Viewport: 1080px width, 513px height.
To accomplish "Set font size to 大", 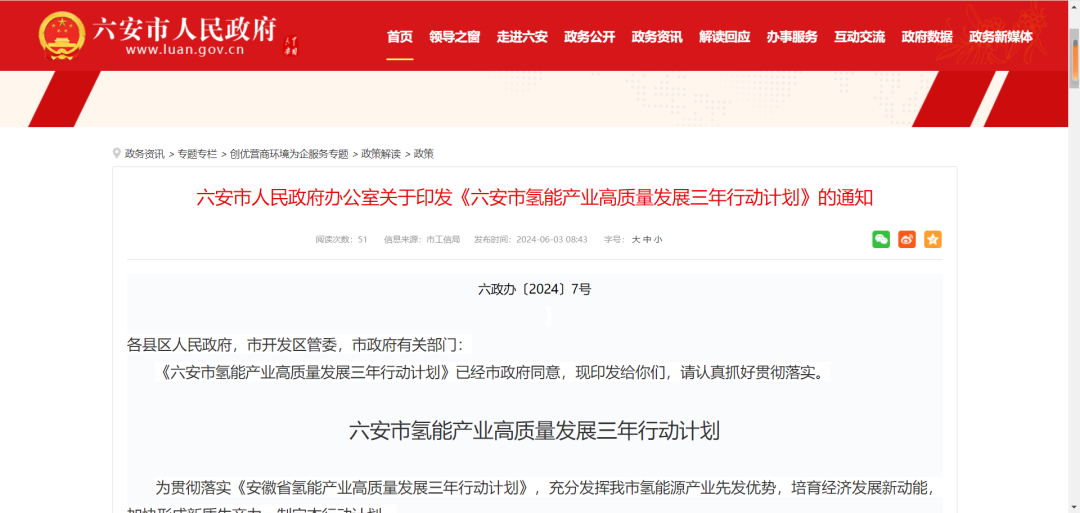I will coord(636,240).
